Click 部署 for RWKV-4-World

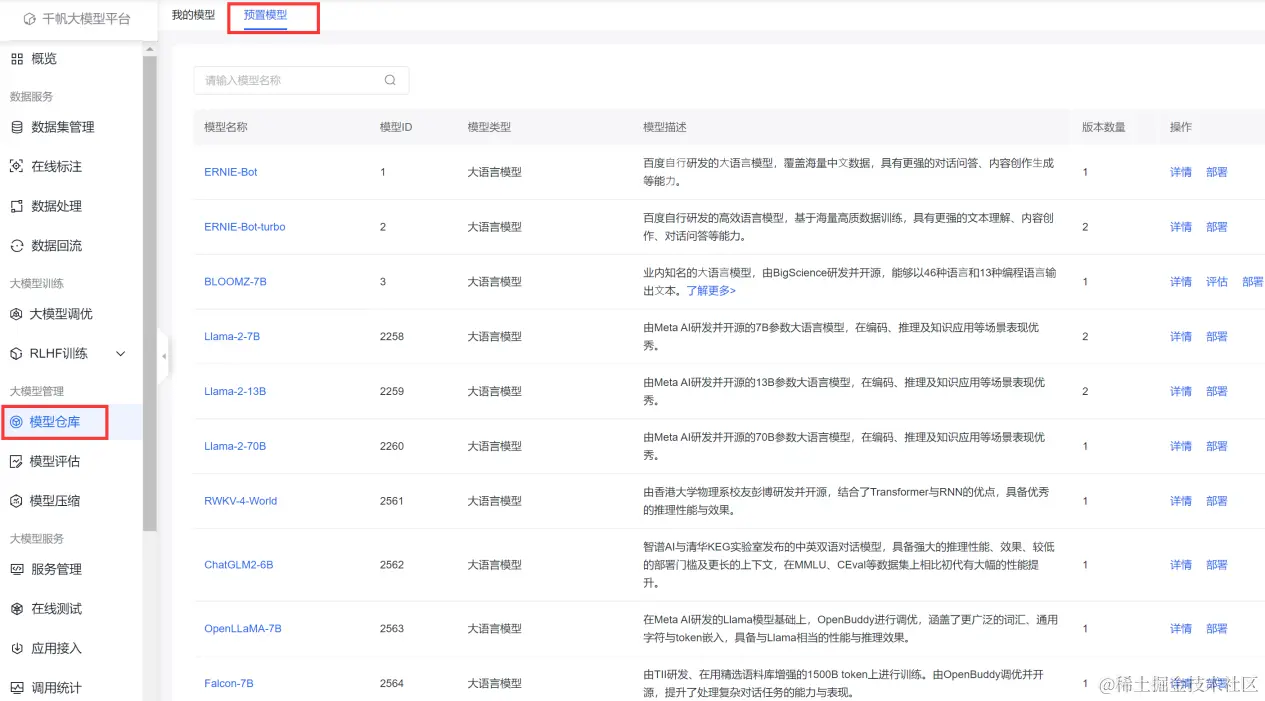pos(1217,501)
